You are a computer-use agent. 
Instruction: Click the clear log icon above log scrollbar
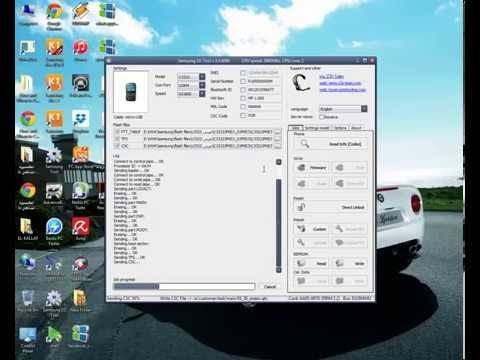pyautogui.click(x=279, y=162)
